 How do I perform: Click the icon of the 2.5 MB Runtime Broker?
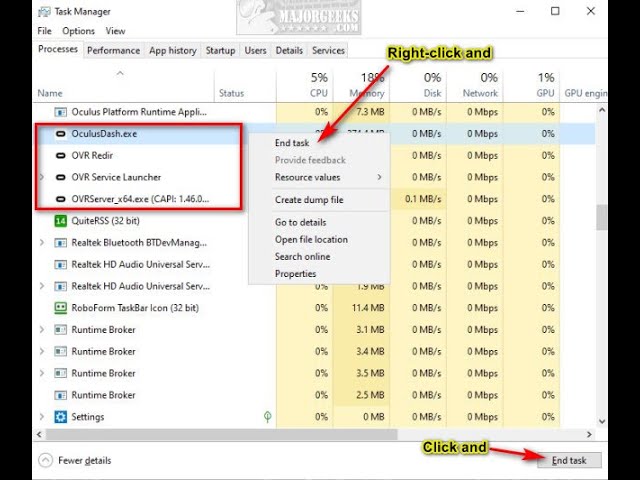click(60, 395)
